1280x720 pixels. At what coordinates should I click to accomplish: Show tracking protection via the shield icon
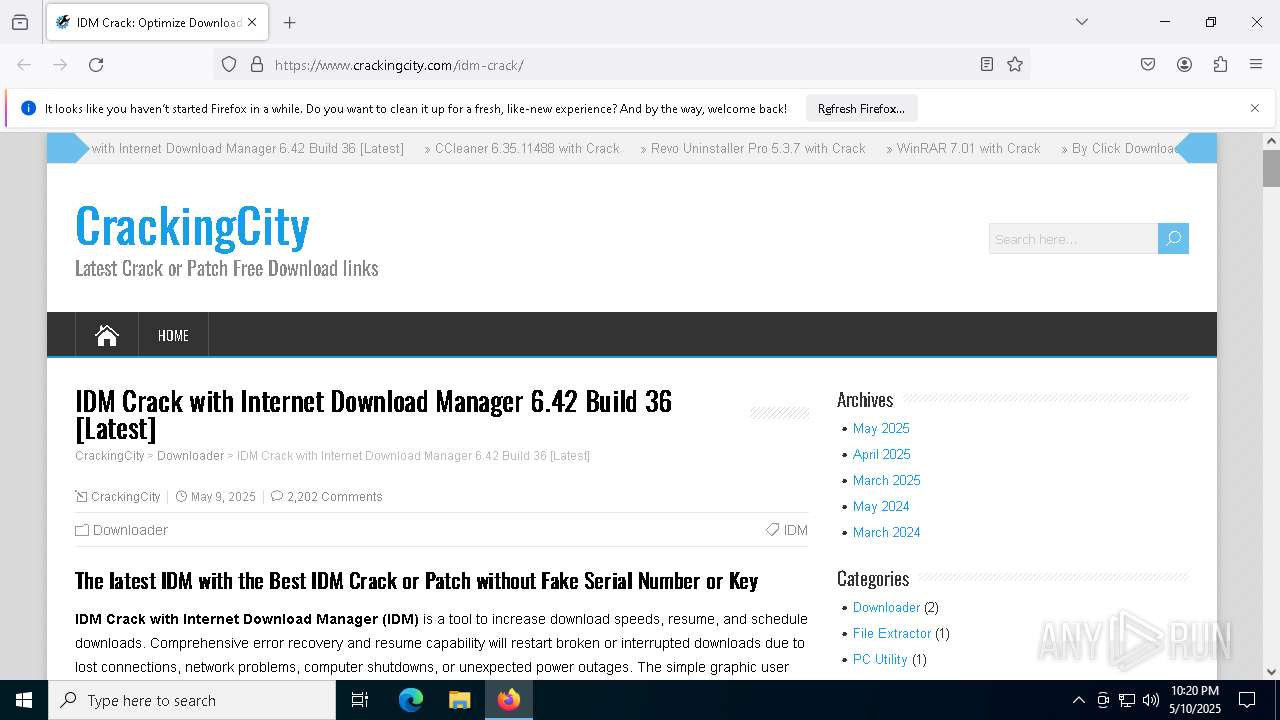pyautogui.click(x=229, y=65)
